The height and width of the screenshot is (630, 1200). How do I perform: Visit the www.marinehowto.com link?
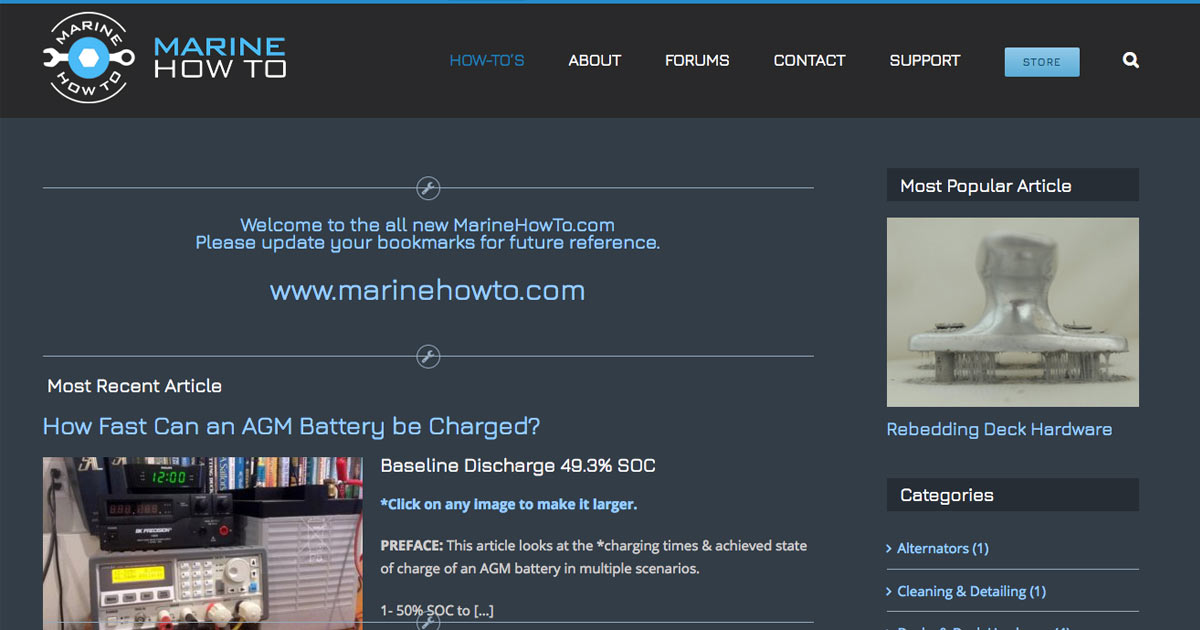click(x=427, y=291)
